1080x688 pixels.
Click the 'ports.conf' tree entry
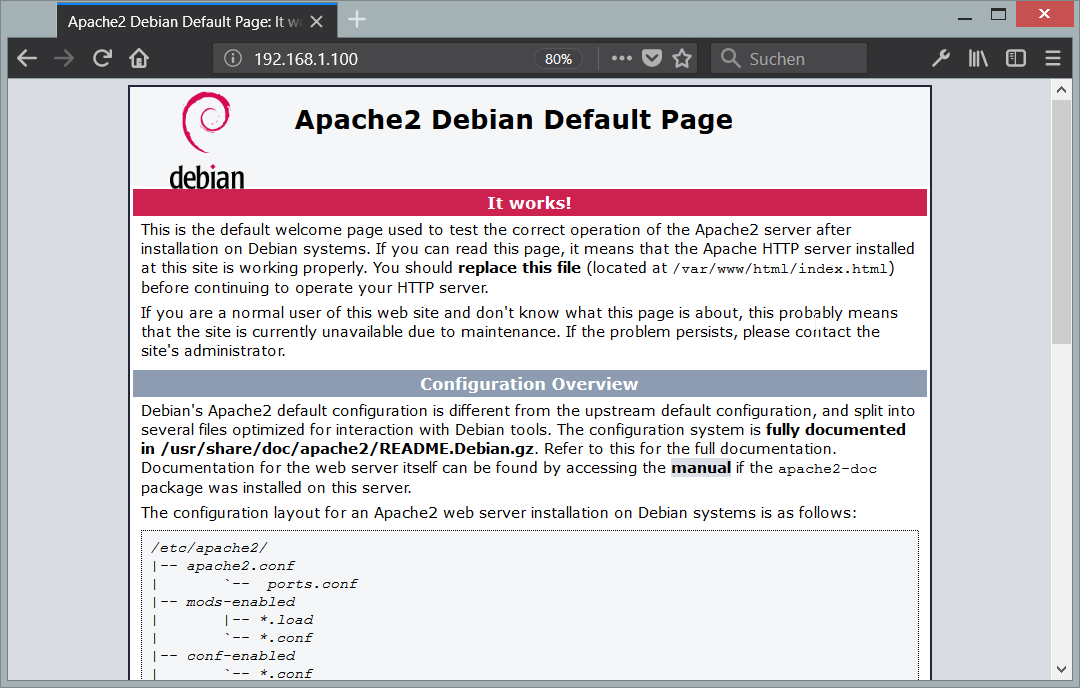click(312, 584)
